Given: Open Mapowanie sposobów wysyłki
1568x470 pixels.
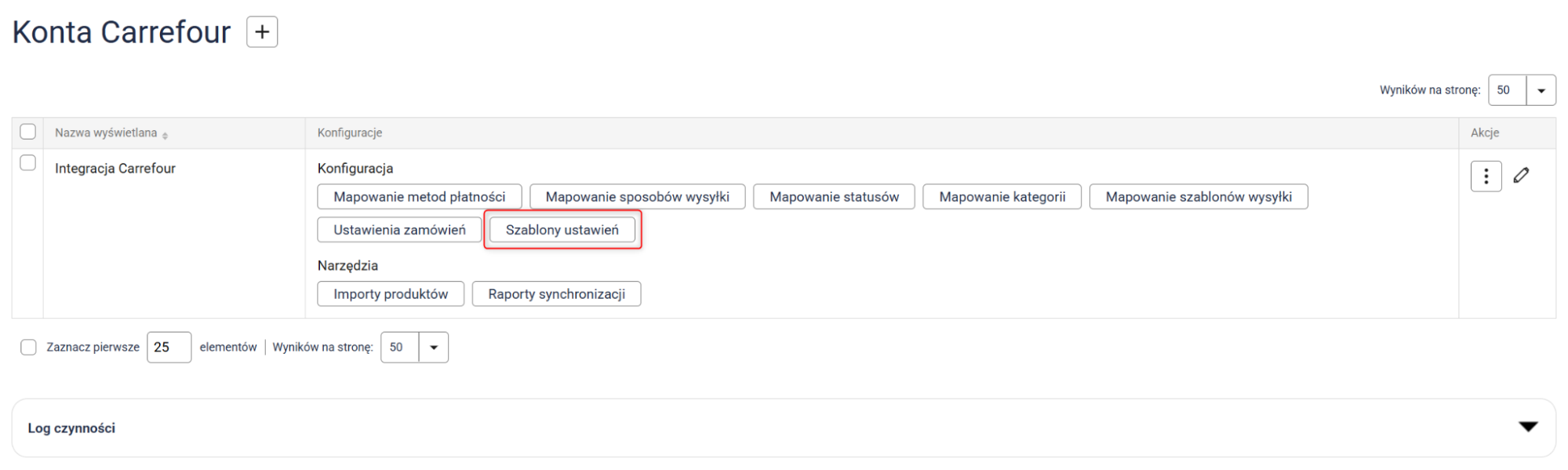Looking at the screenshot, I should point(637,197).
